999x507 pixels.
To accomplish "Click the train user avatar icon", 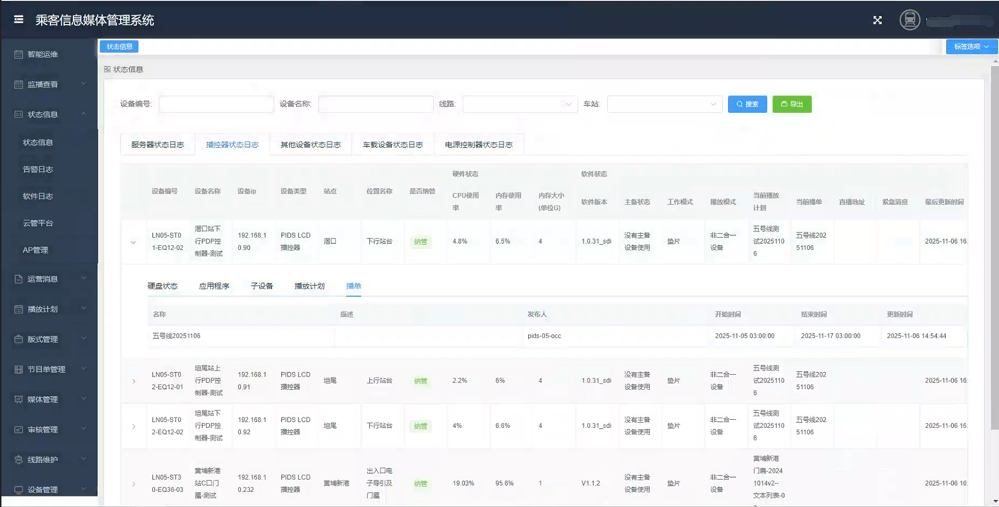I will click(909, 20).
